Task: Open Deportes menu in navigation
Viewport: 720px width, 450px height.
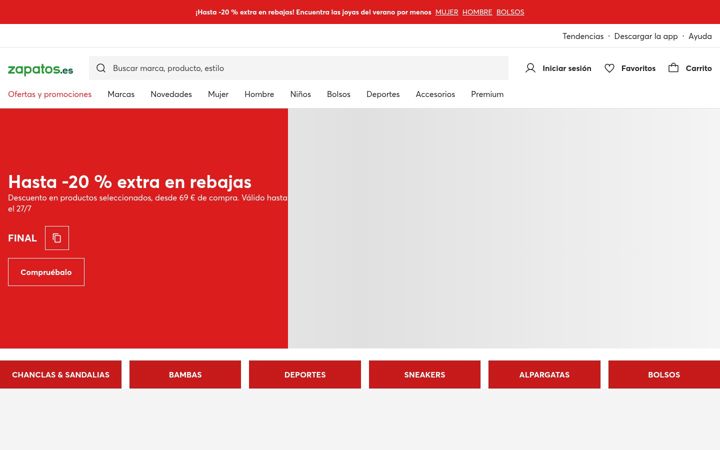Action: 383,94
